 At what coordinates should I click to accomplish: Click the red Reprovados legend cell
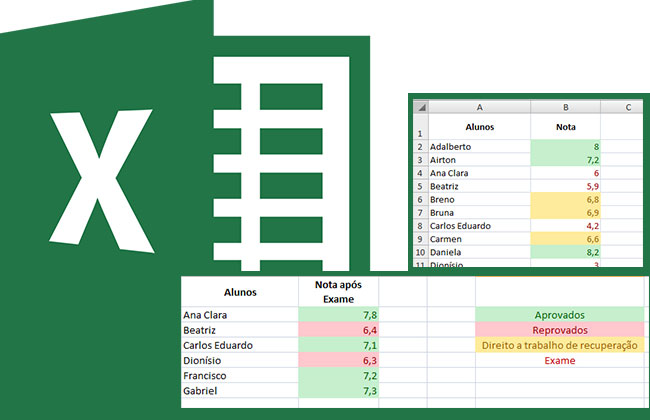click(560, 330)
